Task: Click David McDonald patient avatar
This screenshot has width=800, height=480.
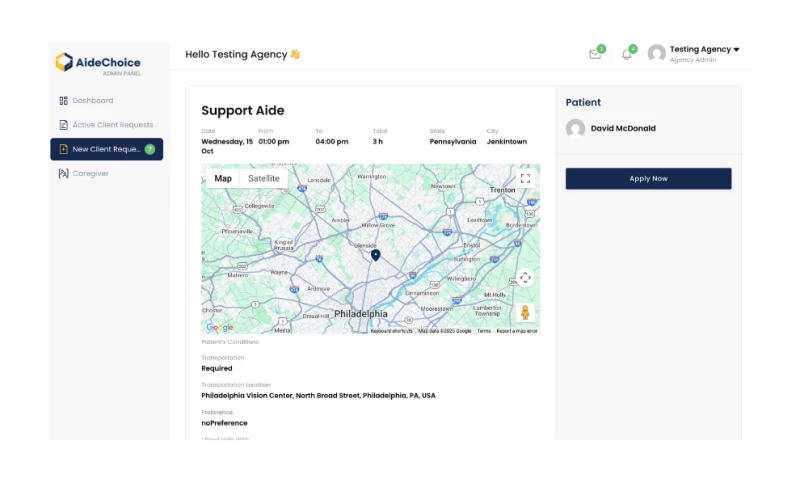Action: (575, 128)
